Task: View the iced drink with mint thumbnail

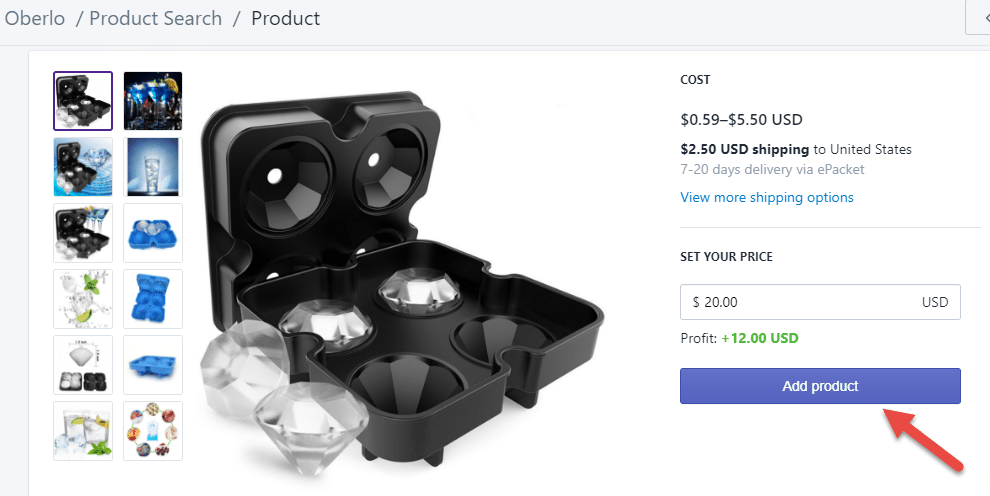Action: (83, 431)
